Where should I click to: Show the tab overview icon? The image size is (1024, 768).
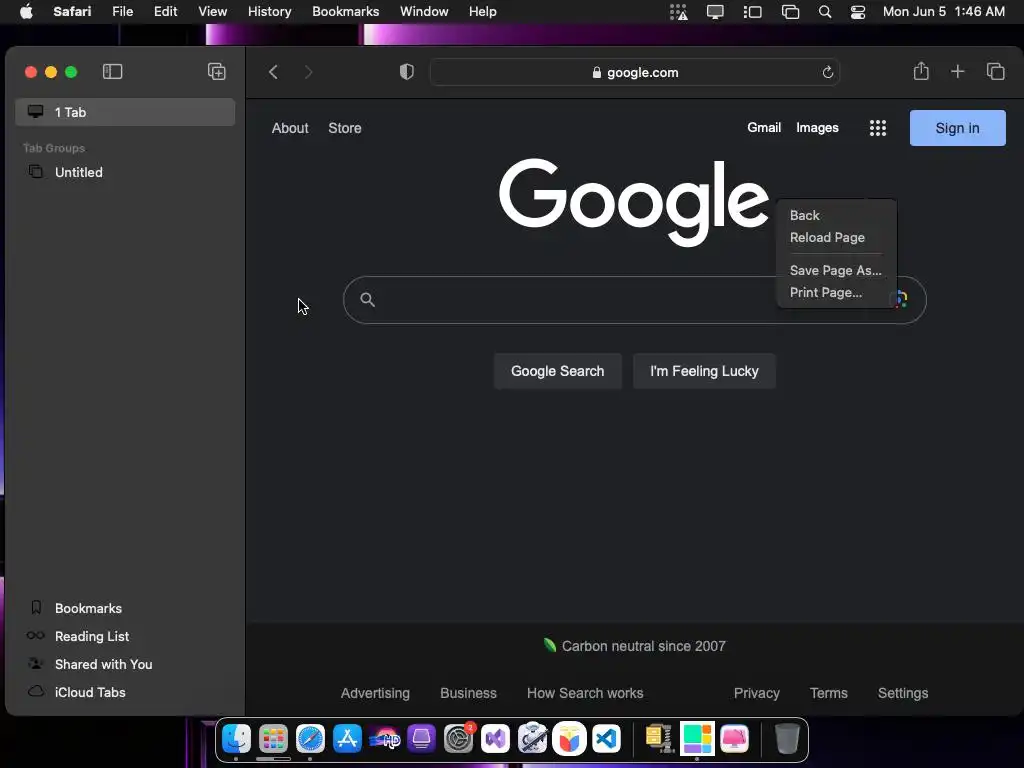click(x=995, y=72)
